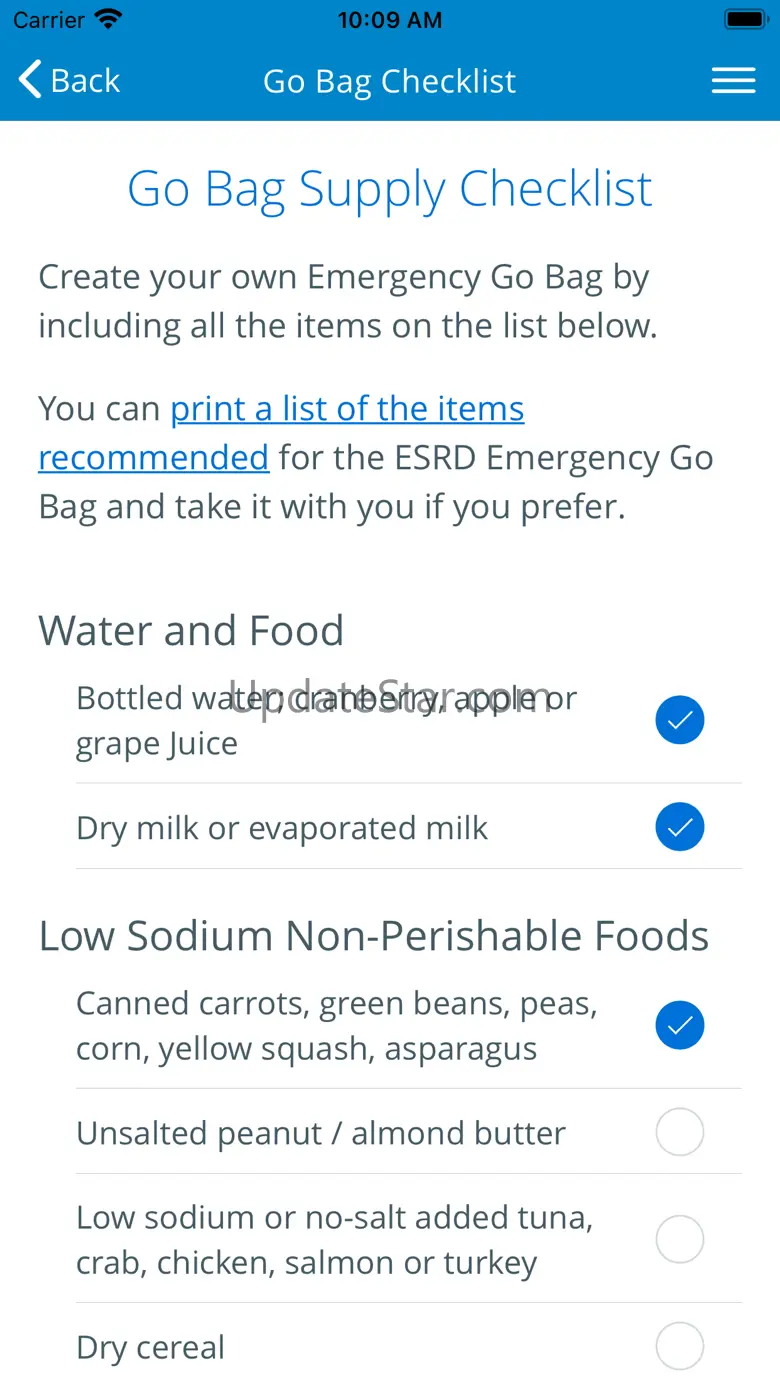Tap the Wi-Fi status icon
The height and width of the screenshot is (1387, 780).
tap(107, 20)
